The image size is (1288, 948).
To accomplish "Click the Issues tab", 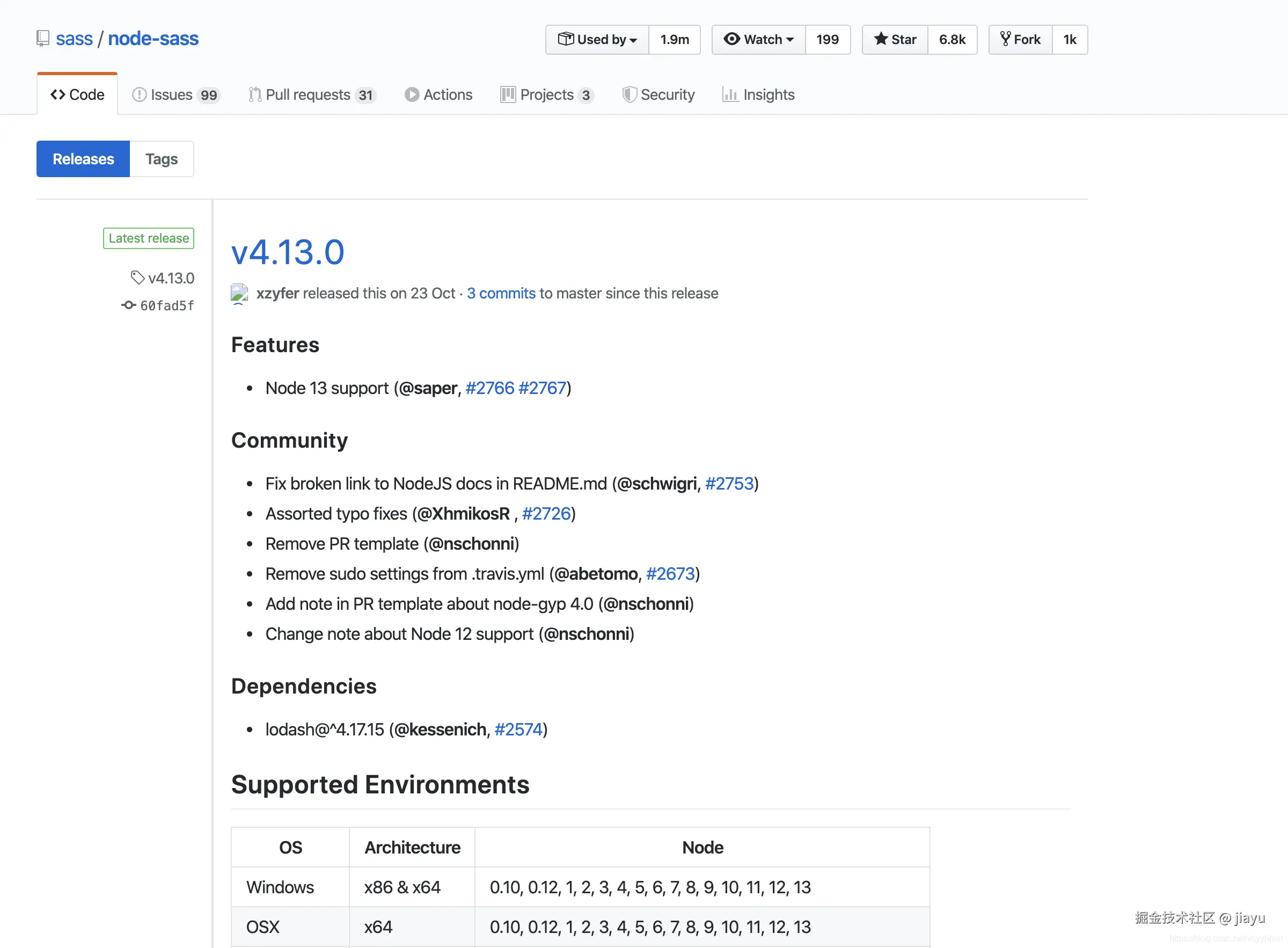I will click(175, 94).
